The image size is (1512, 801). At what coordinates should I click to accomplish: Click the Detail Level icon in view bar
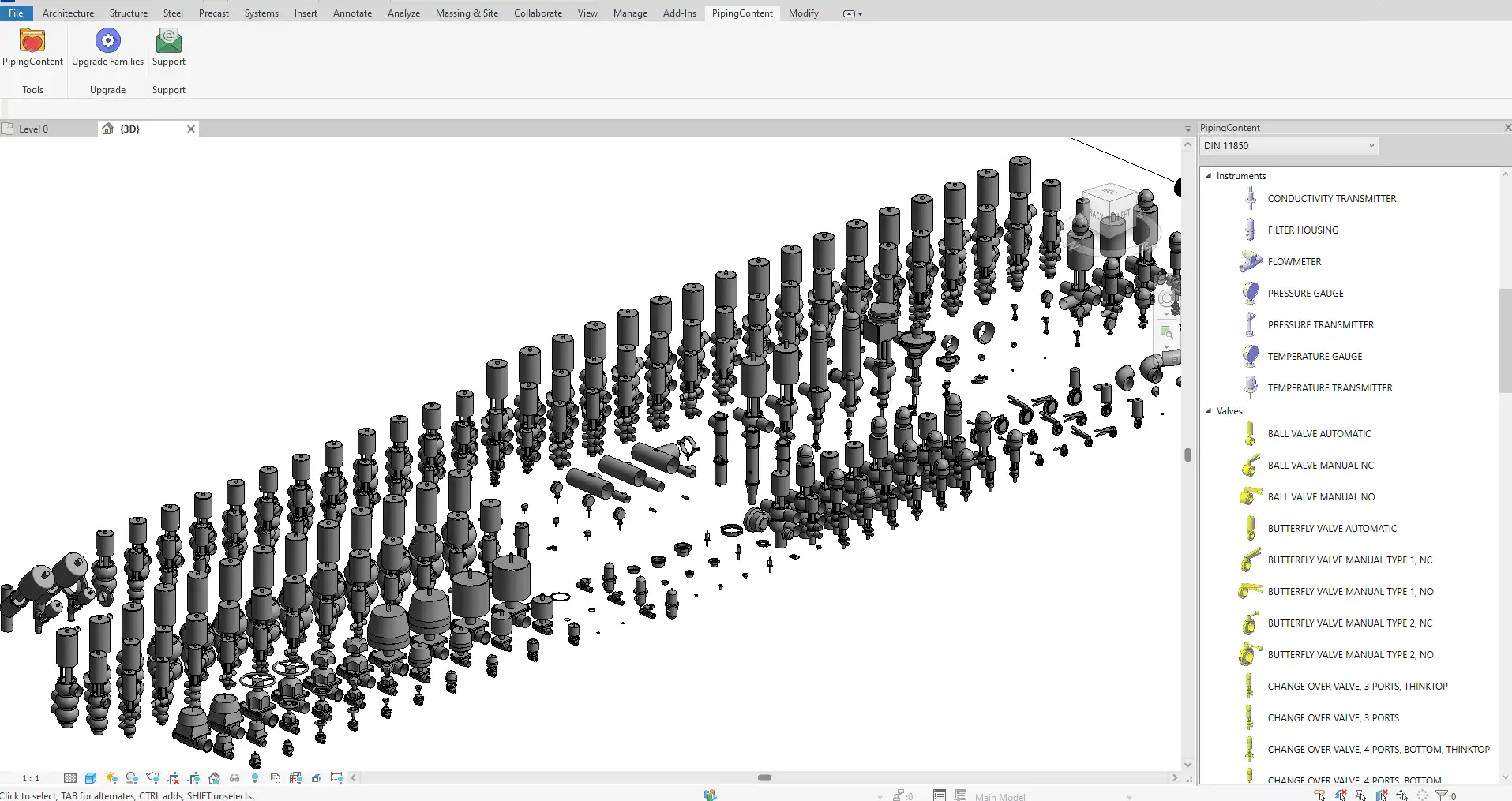(x=70, y=778)
